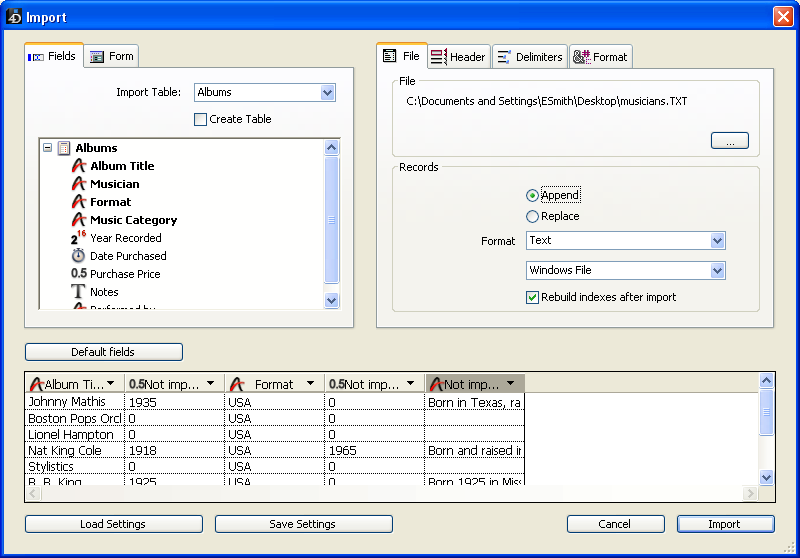Click the Music Category field icon
This screenshot has height=558, width=800.
(79, 220)
